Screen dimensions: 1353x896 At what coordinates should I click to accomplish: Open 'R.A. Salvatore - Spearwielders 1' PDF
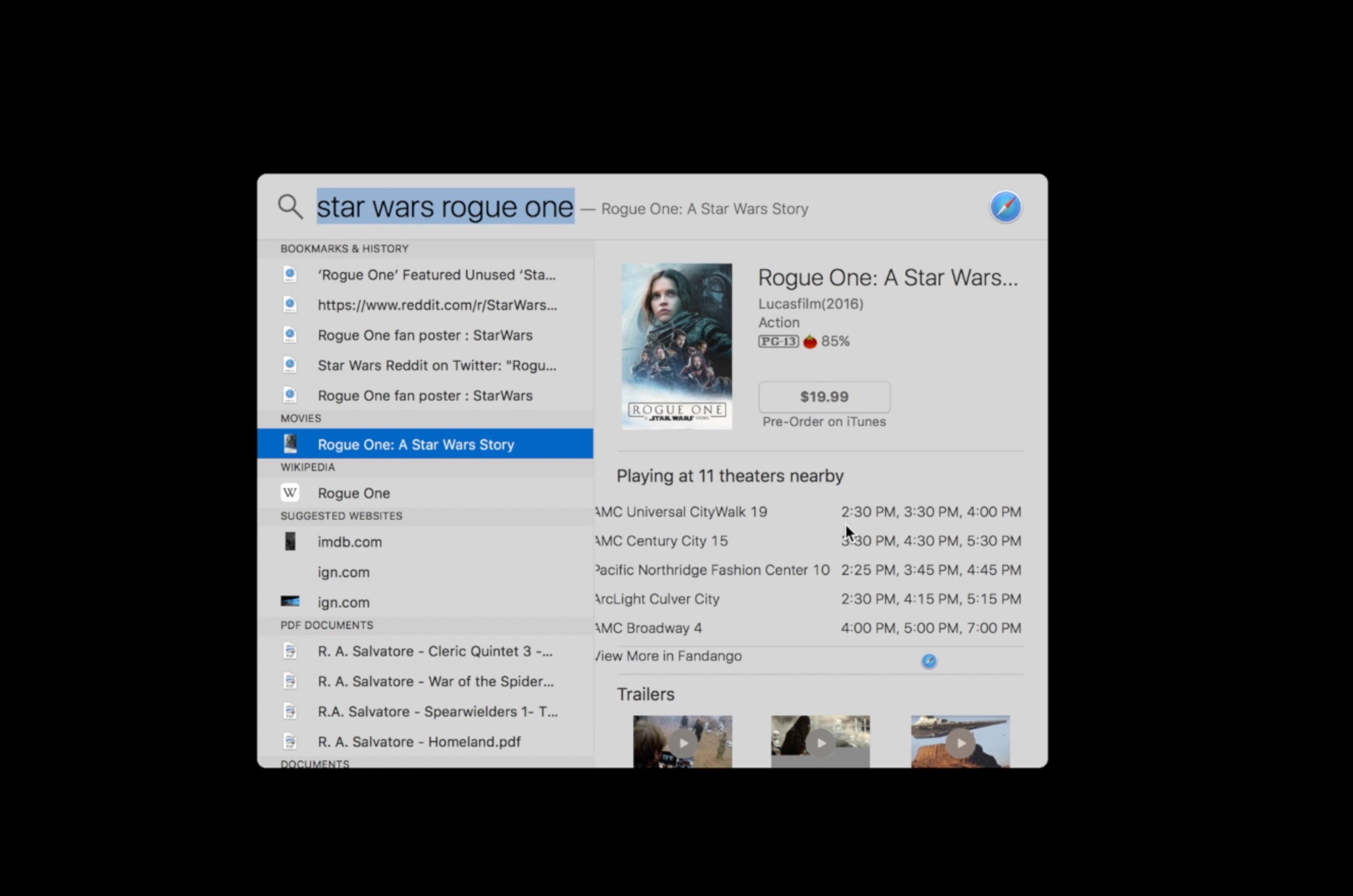(425, 712)
